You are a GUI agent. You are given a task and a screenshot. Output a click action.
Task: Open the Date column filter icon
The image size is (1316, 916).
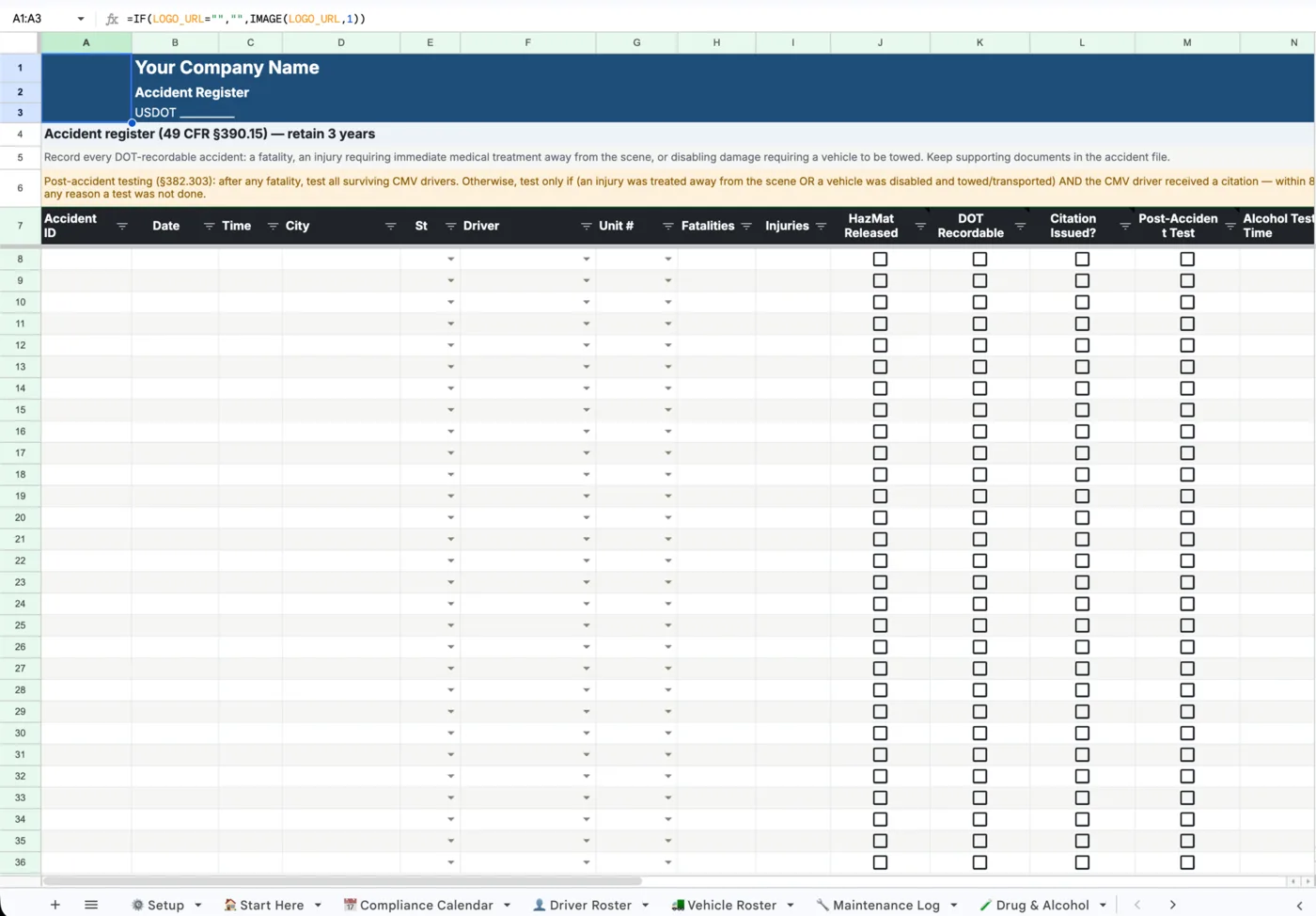(209, 226)
